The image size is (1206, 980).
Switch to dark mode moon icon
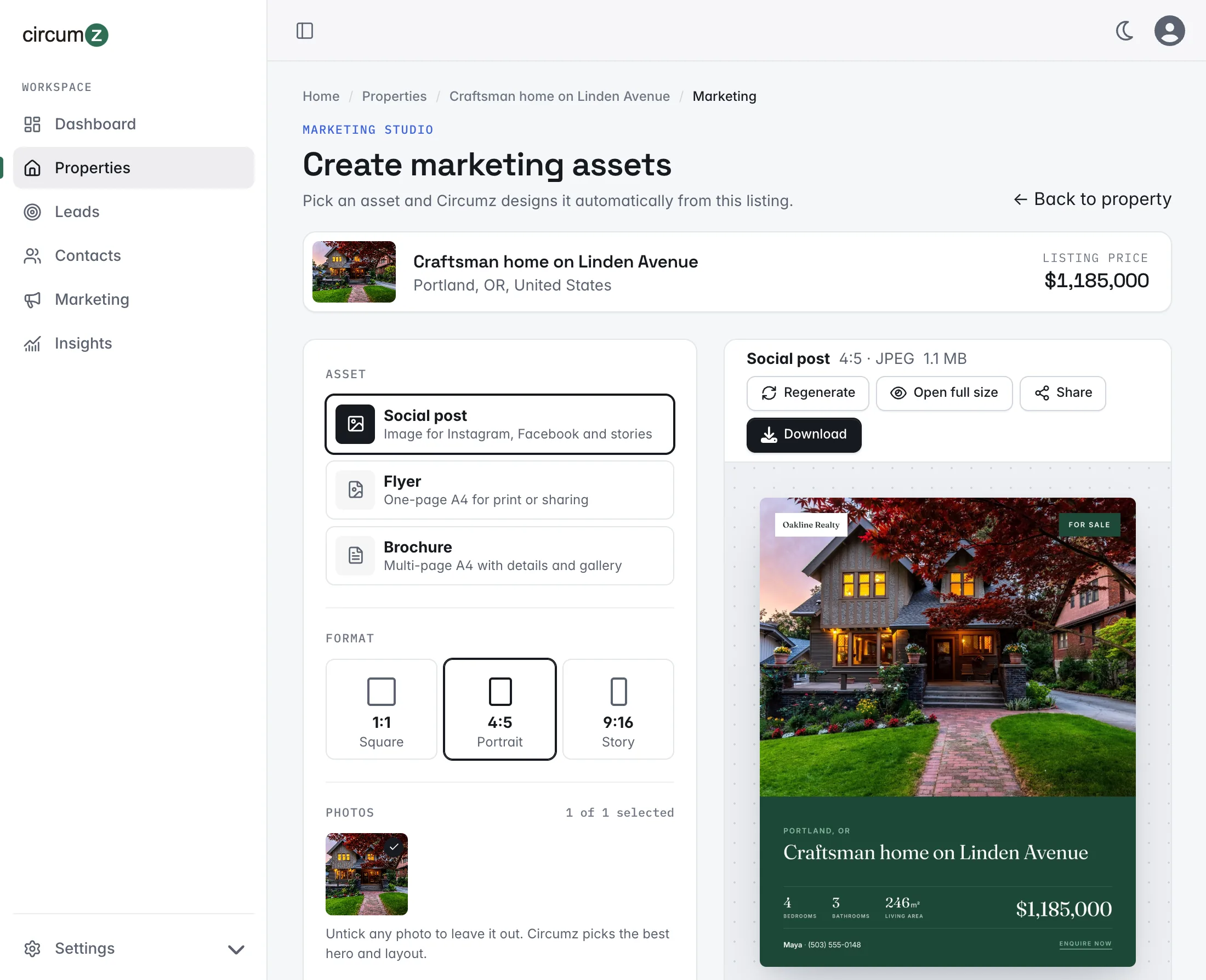tap(1124, 31)
